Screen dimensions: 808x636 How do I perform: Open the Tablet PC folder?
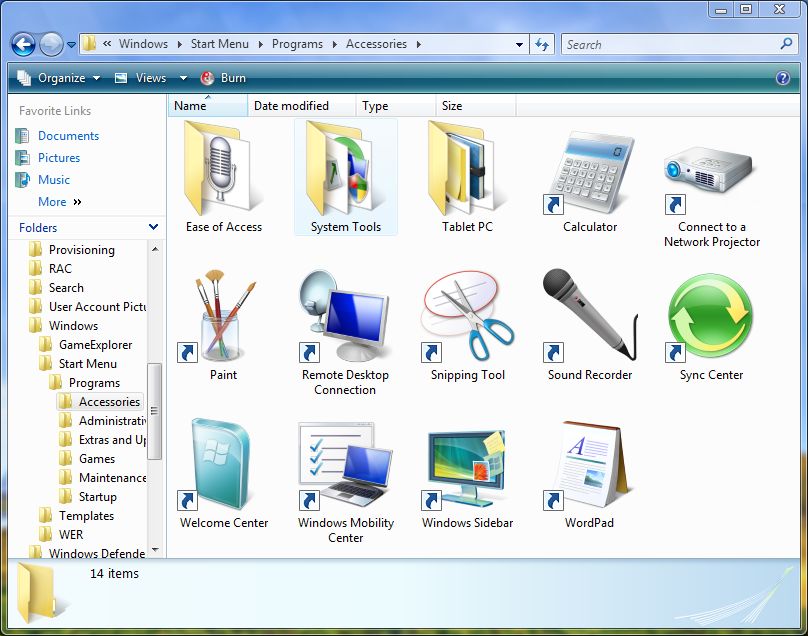click(467, 177)
